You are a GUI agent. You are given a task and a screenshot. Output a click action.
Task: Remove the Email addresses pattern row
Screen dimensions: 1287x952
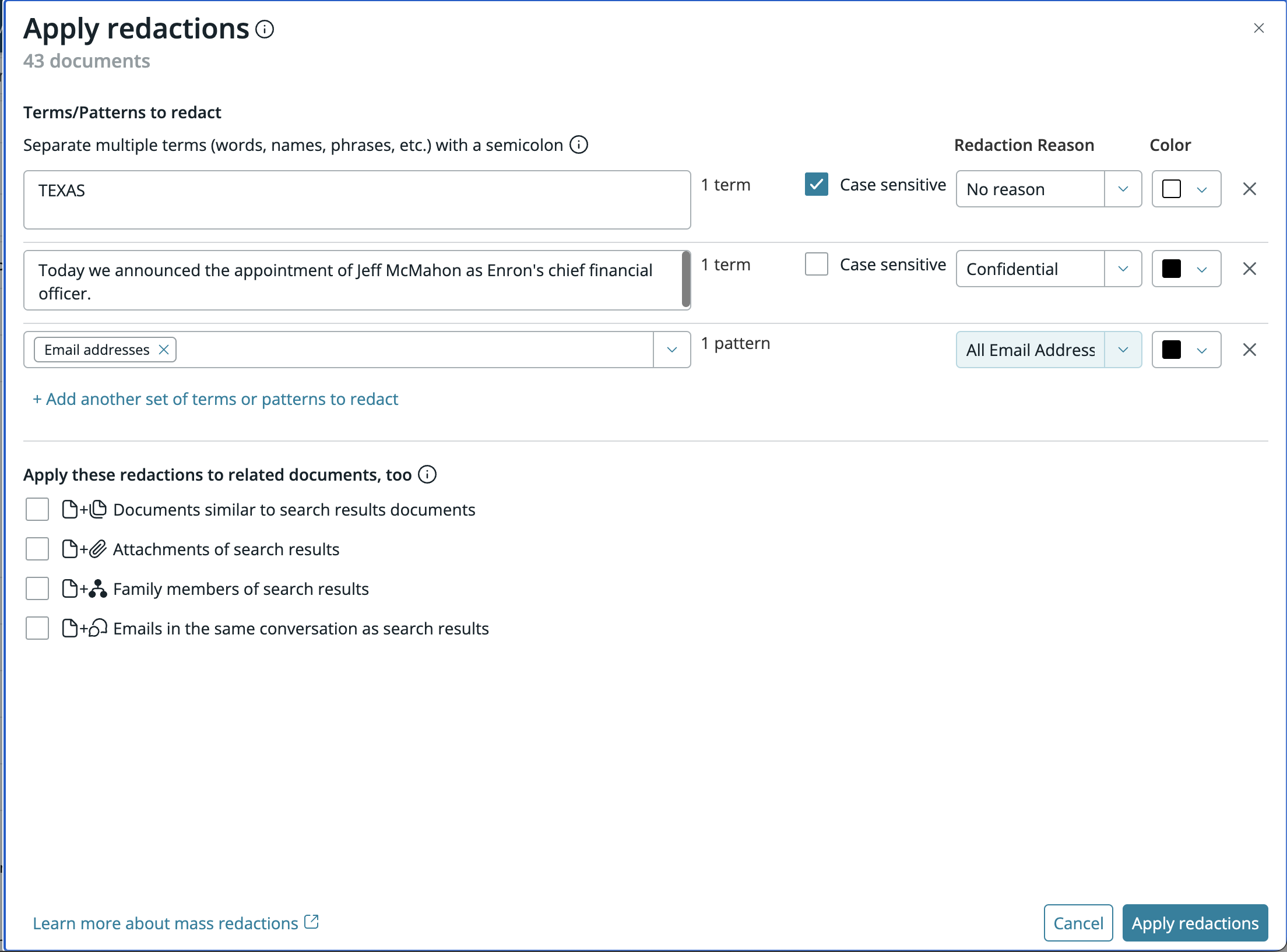[1250, 350]
